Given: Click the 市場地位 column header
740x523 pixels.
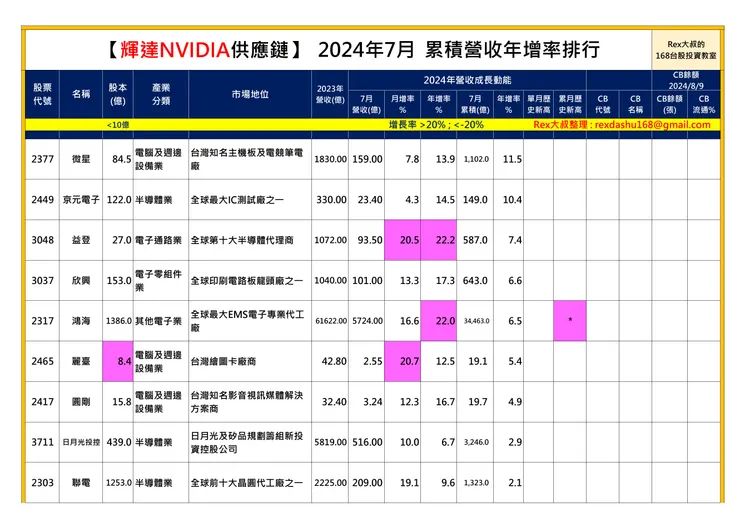Looking at the screenshot, I should click(250, 94).
